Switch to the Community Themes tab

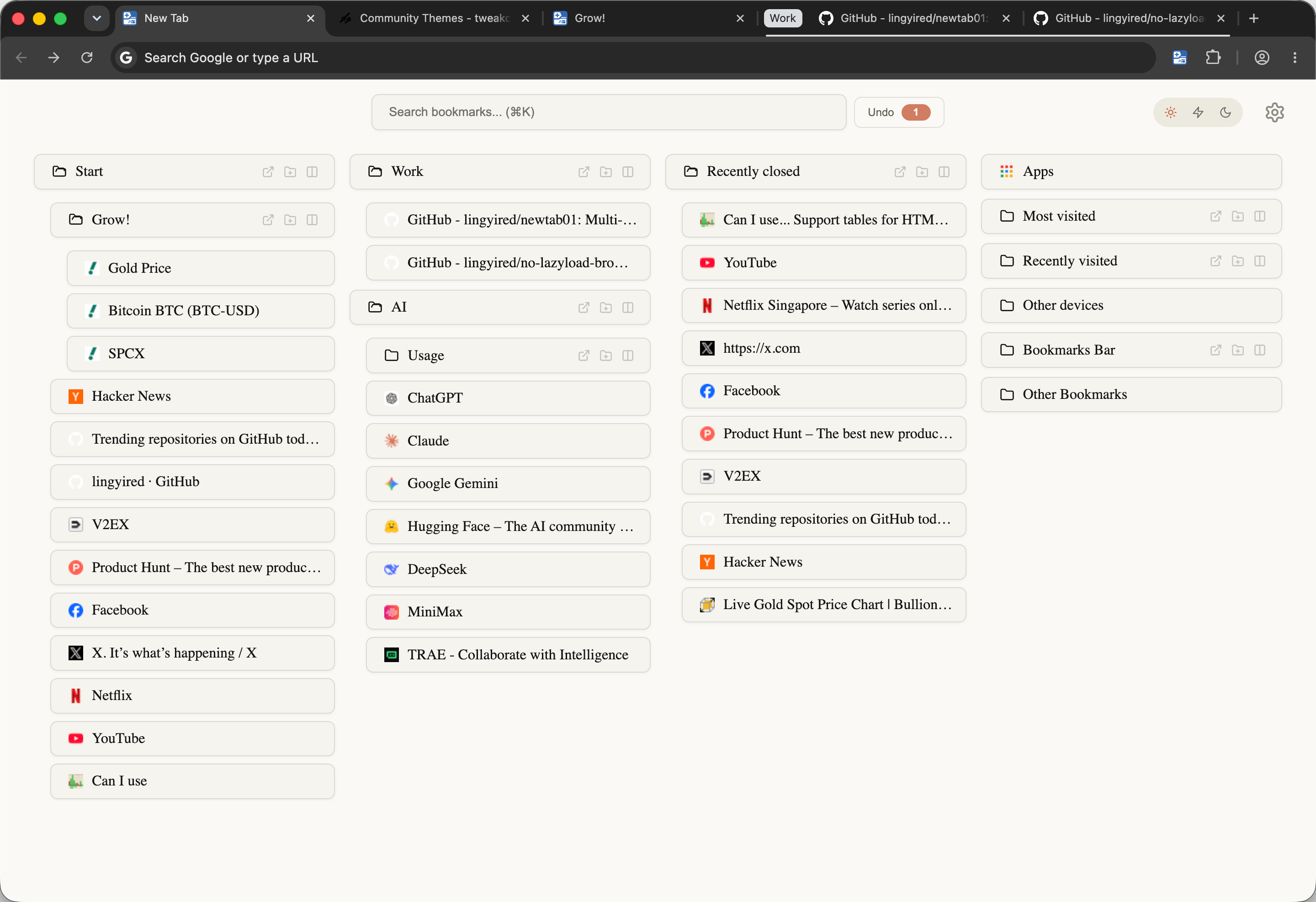coord(434,18)
